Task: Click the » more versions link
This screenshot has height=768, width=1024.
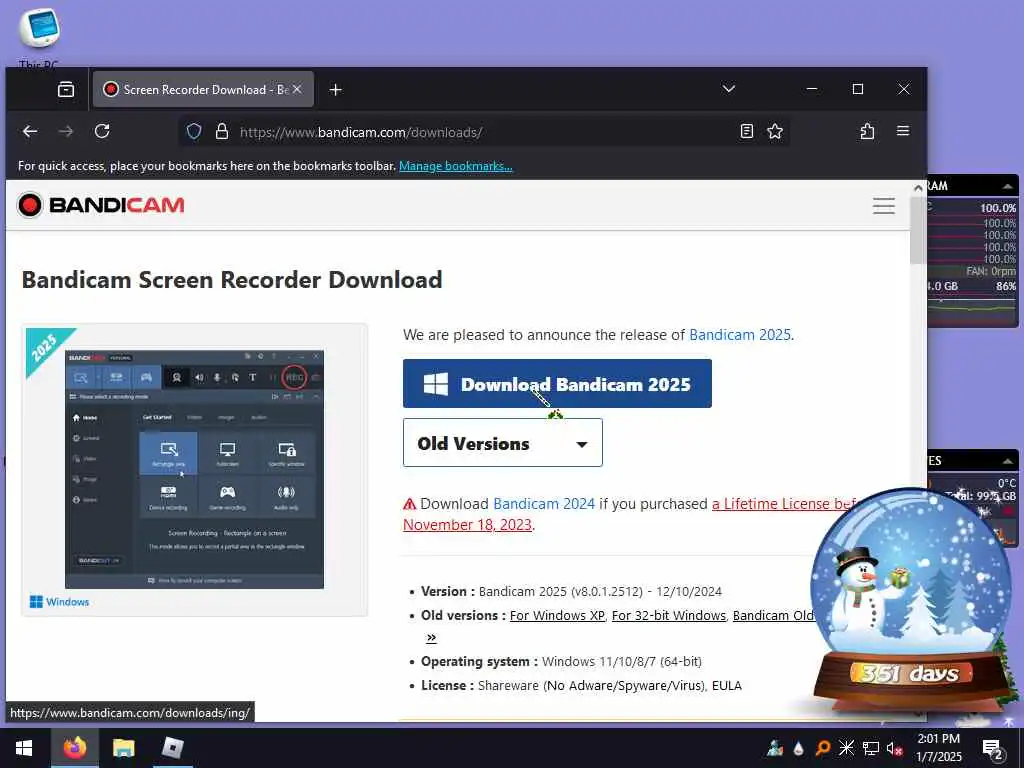Action: 431,637
